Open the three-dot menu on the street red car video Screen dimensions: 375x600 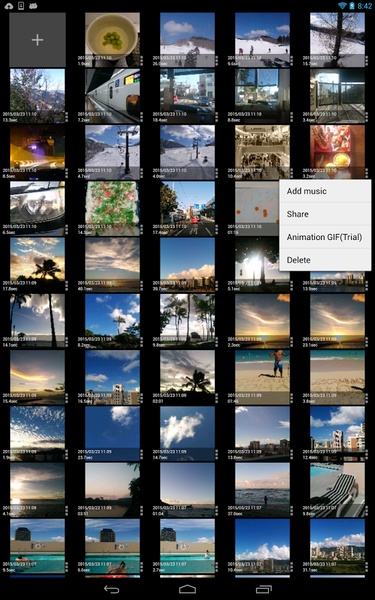pos(216,230)
